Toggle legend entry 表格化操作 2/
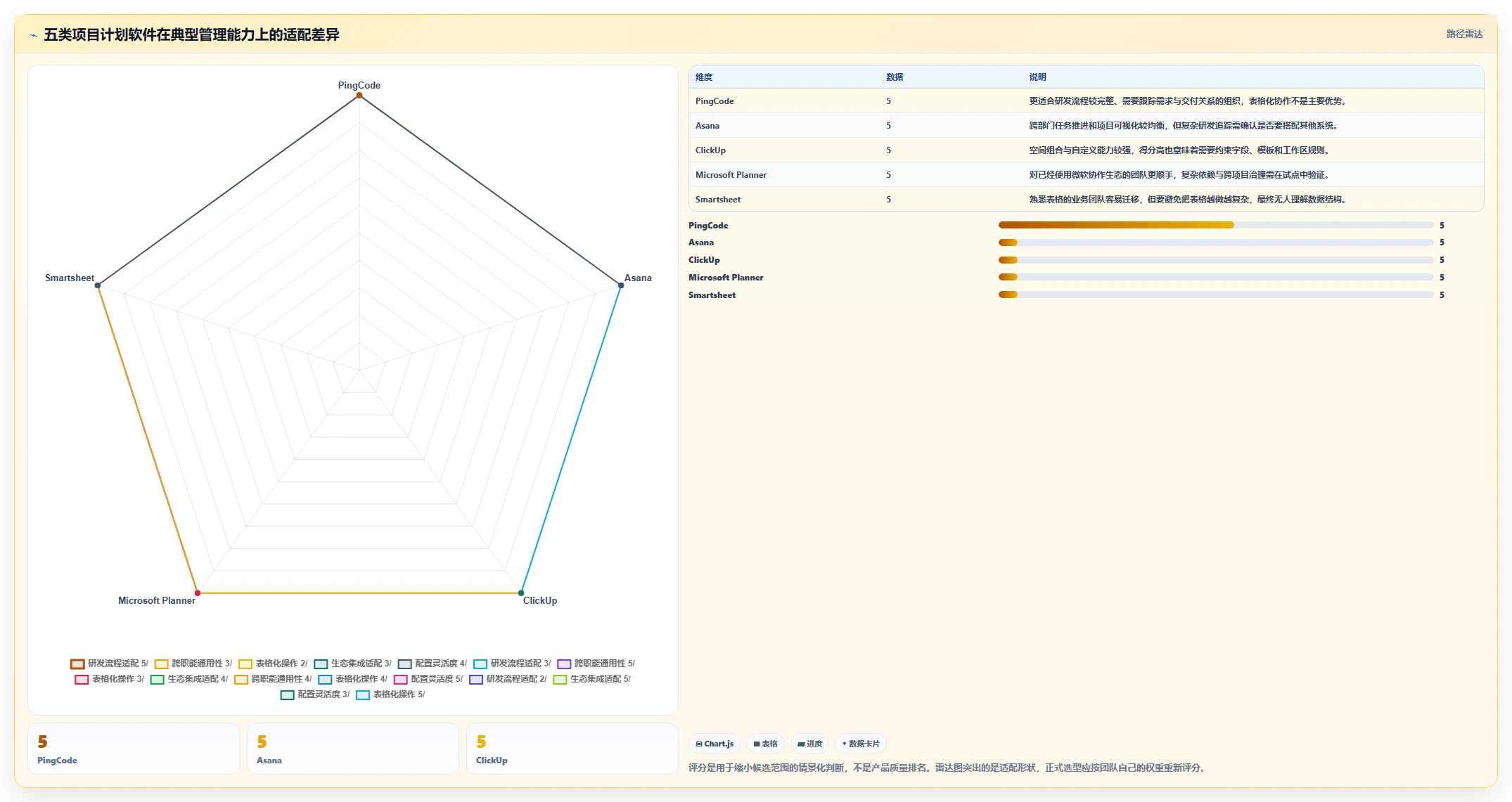This screenshot has height=802, width=1512. click(272, 664)
